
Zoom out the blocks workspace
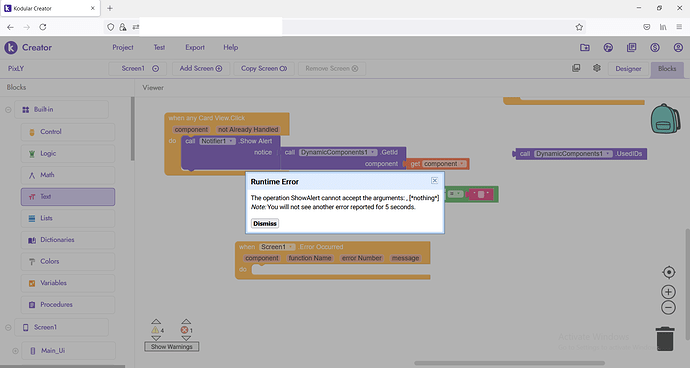(668, 307)
